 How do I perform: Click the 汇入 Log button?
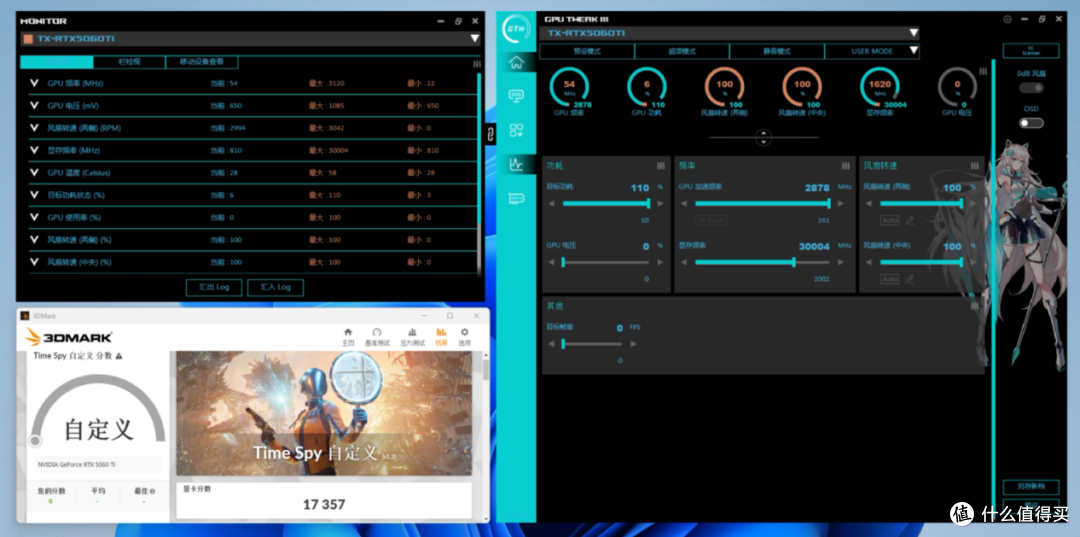click(276, 287)
